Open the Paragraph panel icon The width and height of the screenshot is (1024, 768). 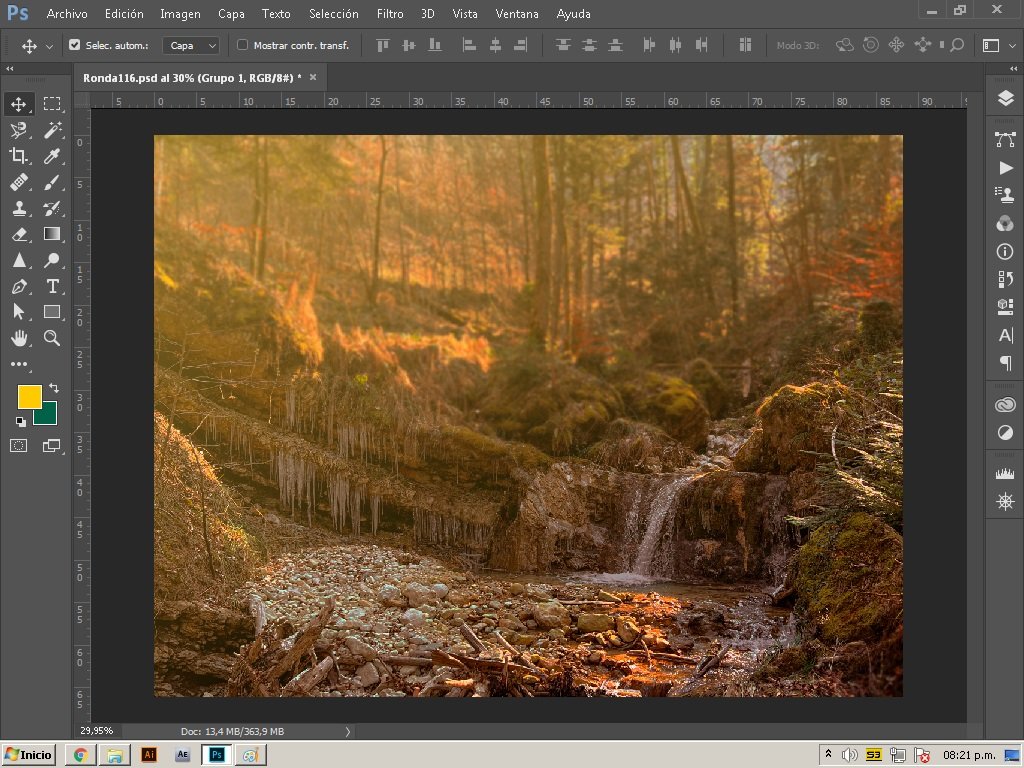[1005, 363]
